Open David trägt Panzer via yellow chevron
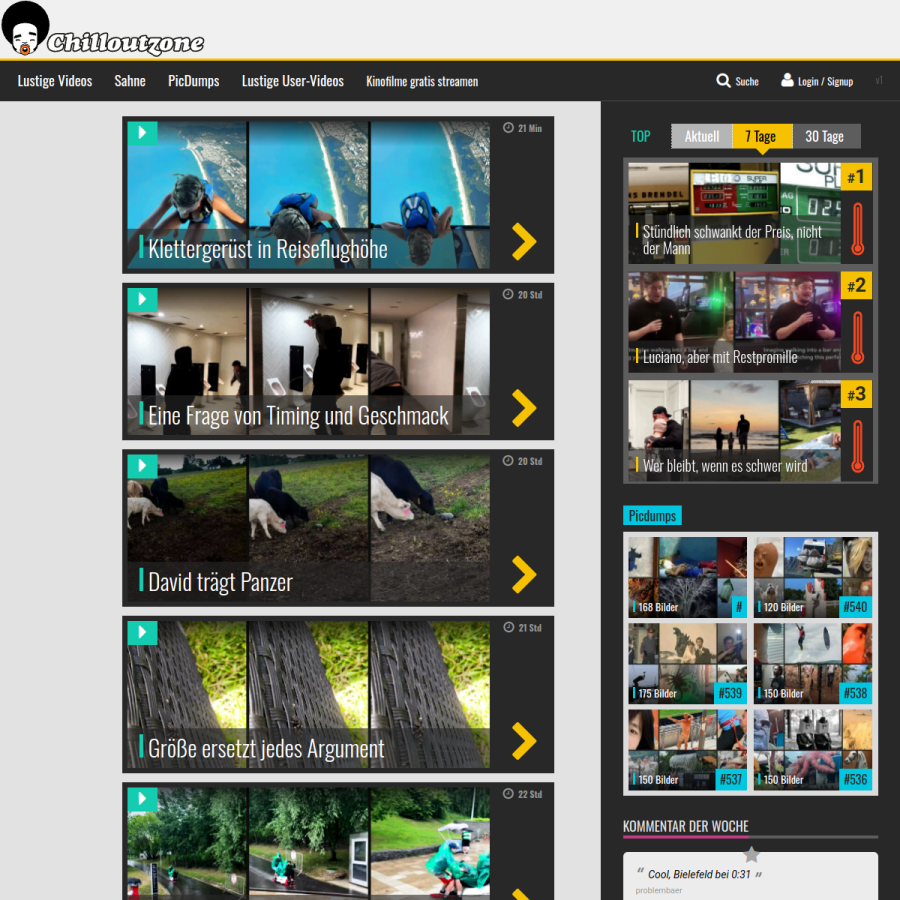The image size is (900, 900). [x=524, y=575]
